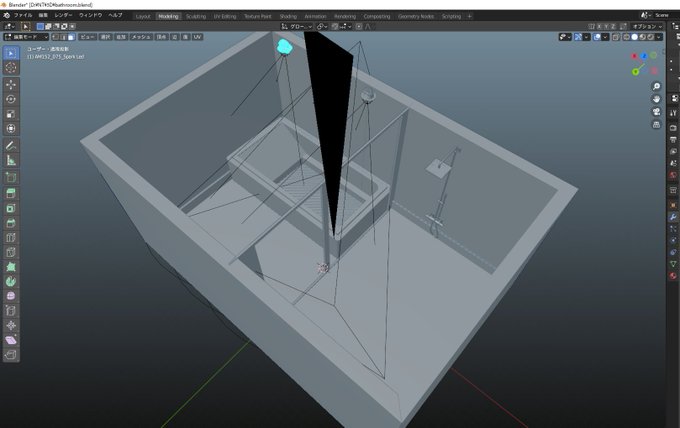Toggle show overlays button
Viewport: 680px width, 428px height.
point(597,37)
